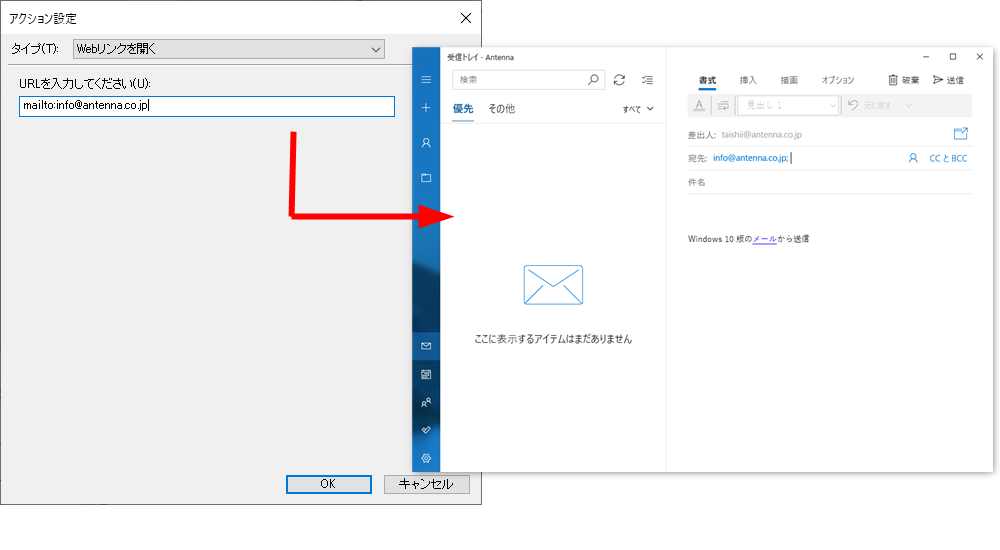Enter selection mode via checklist icon
The width and height of the screenshot is (1000, 550).
pos(647,80)
